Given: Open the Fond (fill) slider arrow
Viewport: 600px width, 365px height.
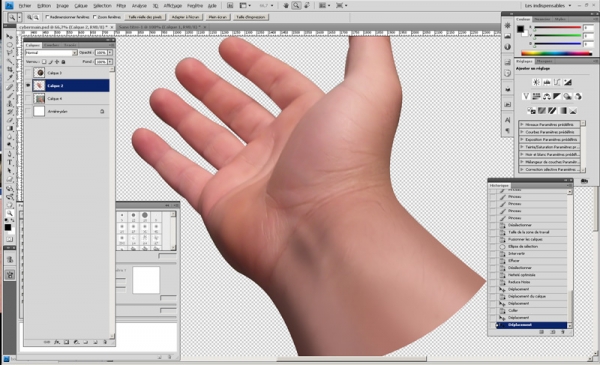Looking at the screenshot, I should point(110,62).
